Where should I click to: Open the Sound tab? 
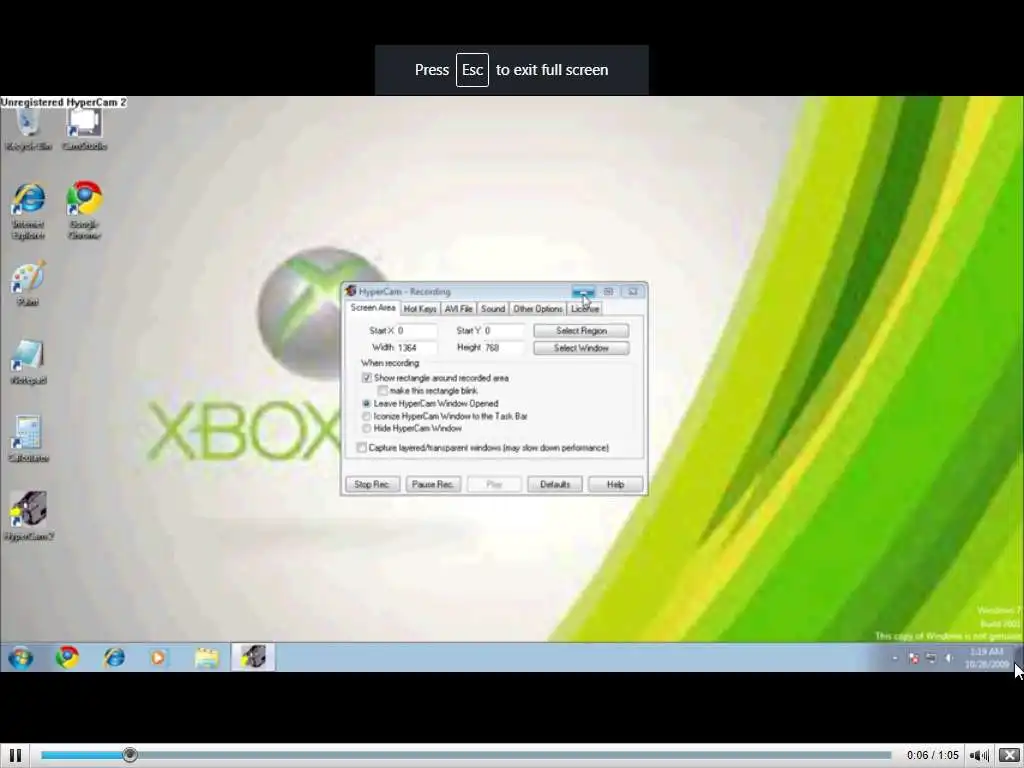click(493, 309)
